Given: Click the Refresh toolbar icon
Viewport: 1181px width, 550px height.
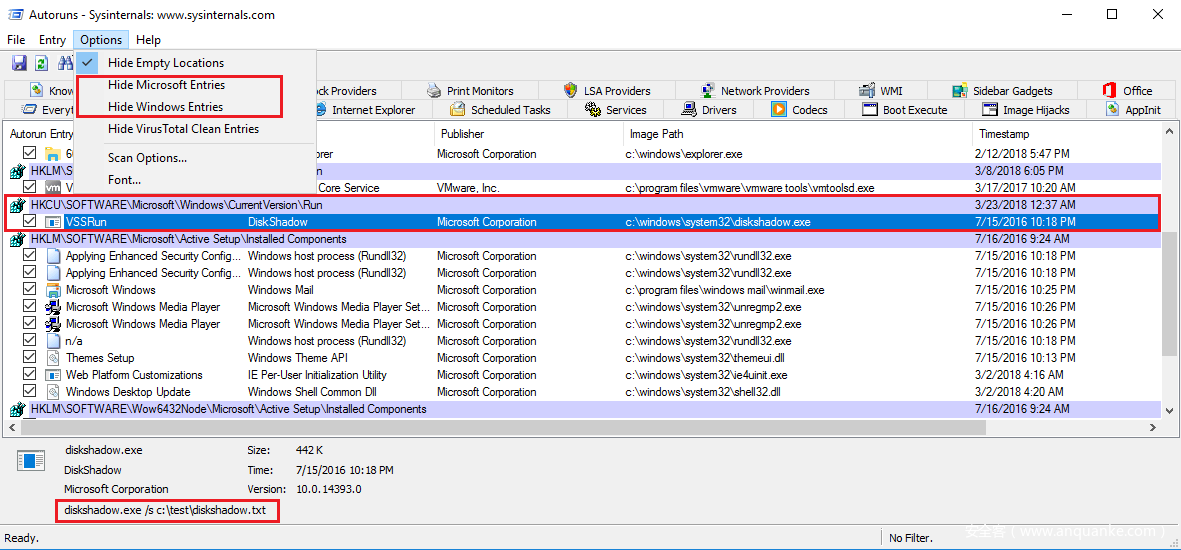Looking at the screenshot, I should tap(42, 63).
